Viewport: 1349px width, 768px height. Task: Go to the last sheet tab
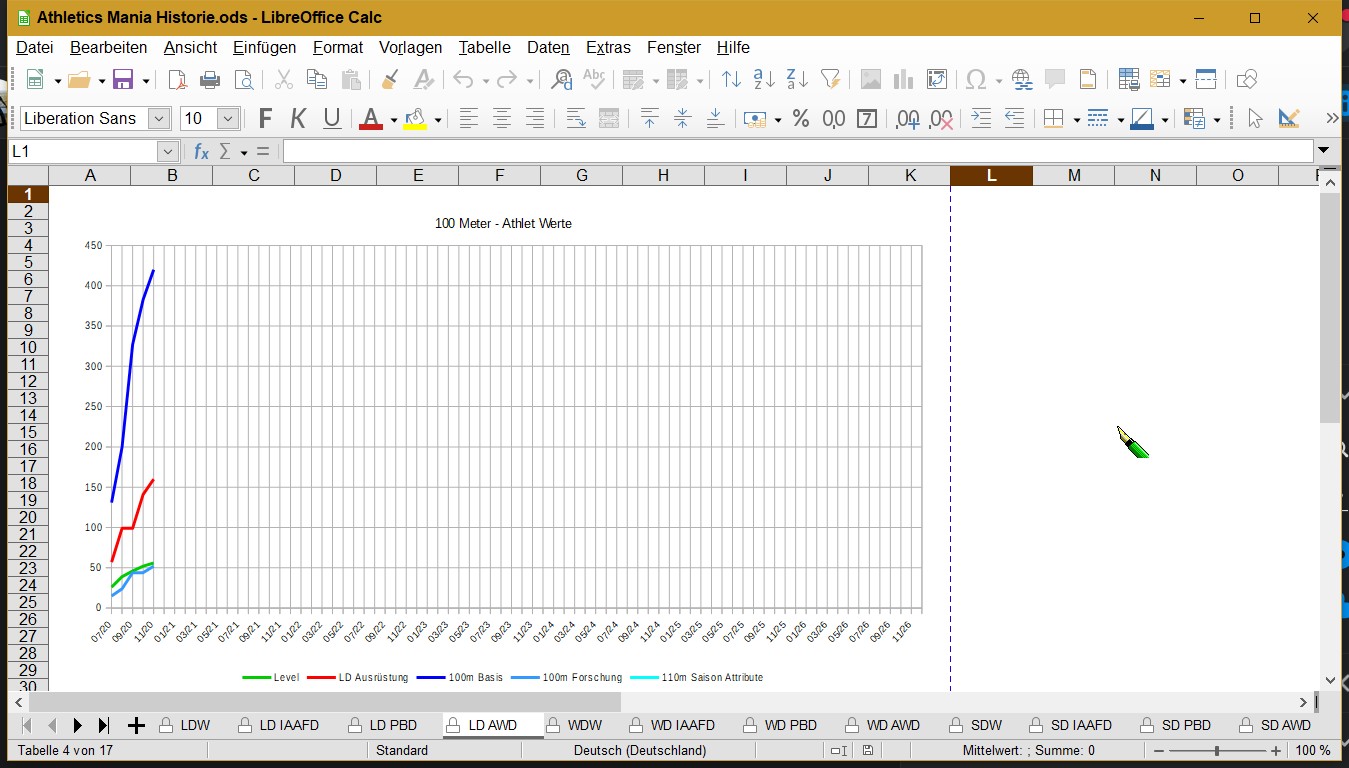pyautogui.click(x=103, y=725)
